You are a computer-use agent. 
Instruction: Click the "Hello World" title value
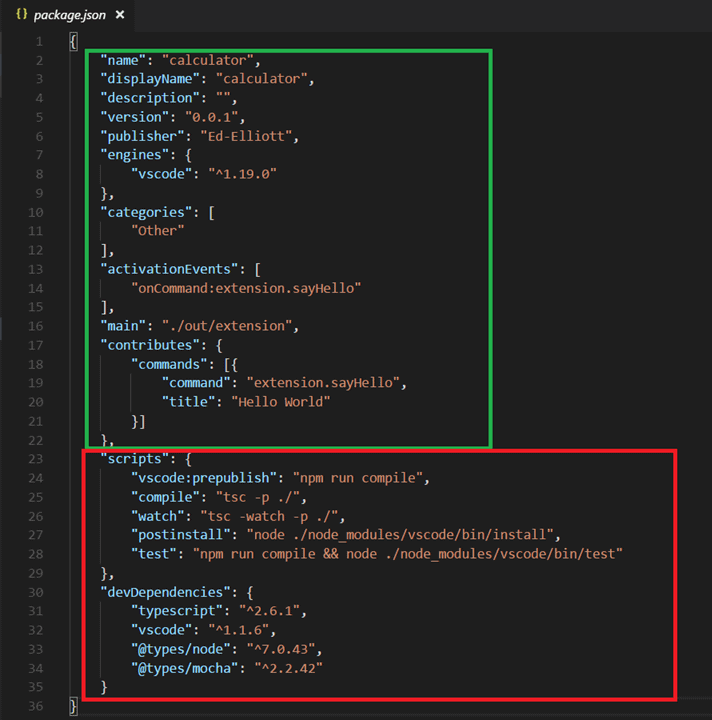pos(280,402)
